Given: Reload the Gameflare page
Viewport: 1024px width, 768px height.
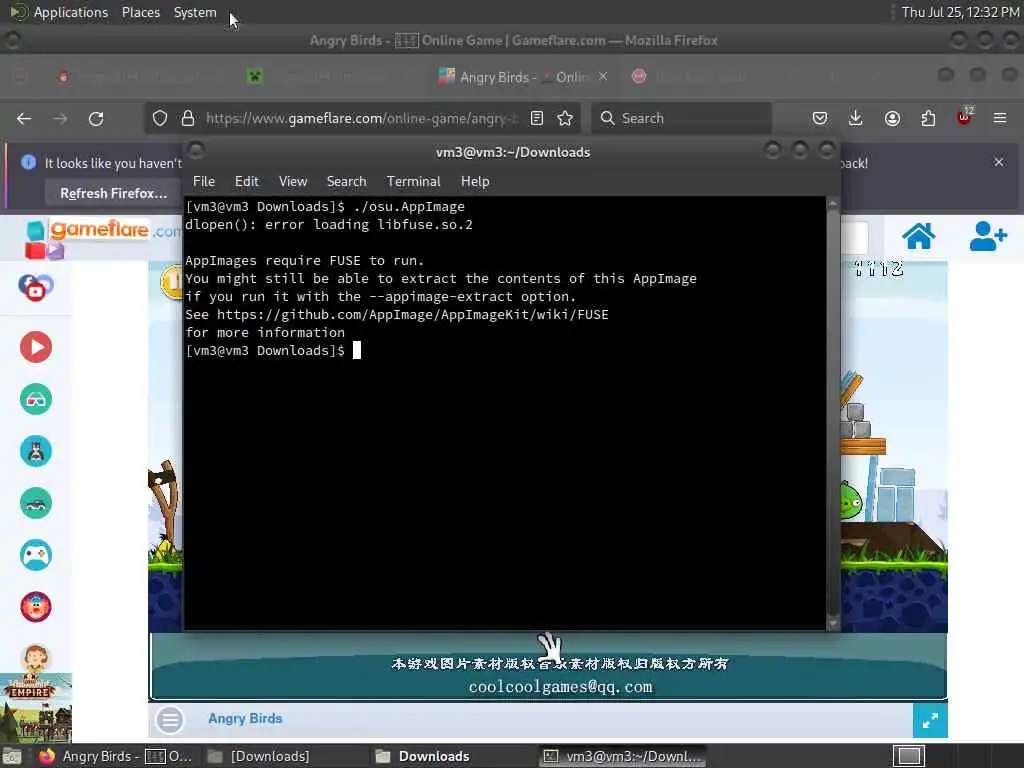Looking at the screenshot, I should [x=96, y=118].
